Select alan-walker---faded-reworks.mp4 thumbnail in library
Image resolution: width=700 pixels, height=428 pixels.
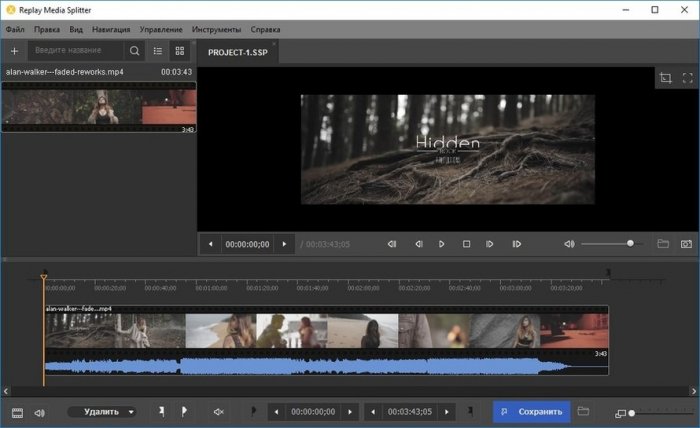pyautogui.click(x=99, y=107)
